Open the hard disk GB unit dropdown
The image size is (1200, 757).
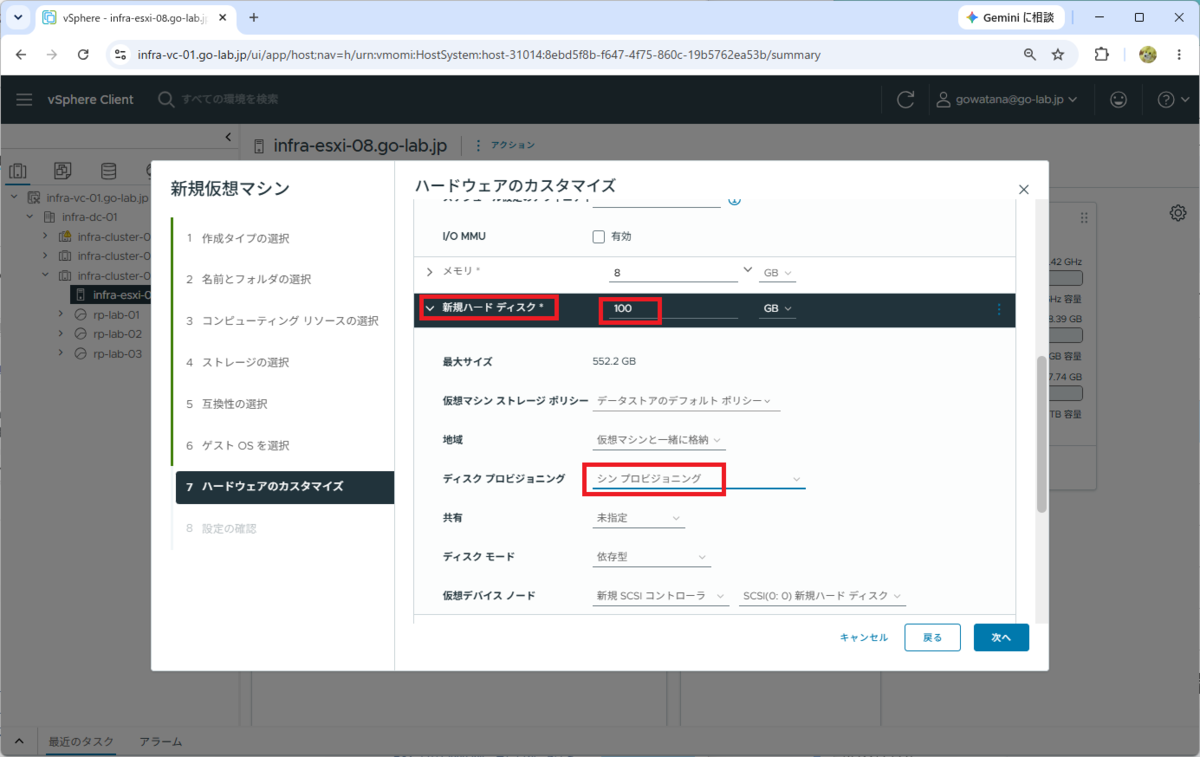[778, 309]
